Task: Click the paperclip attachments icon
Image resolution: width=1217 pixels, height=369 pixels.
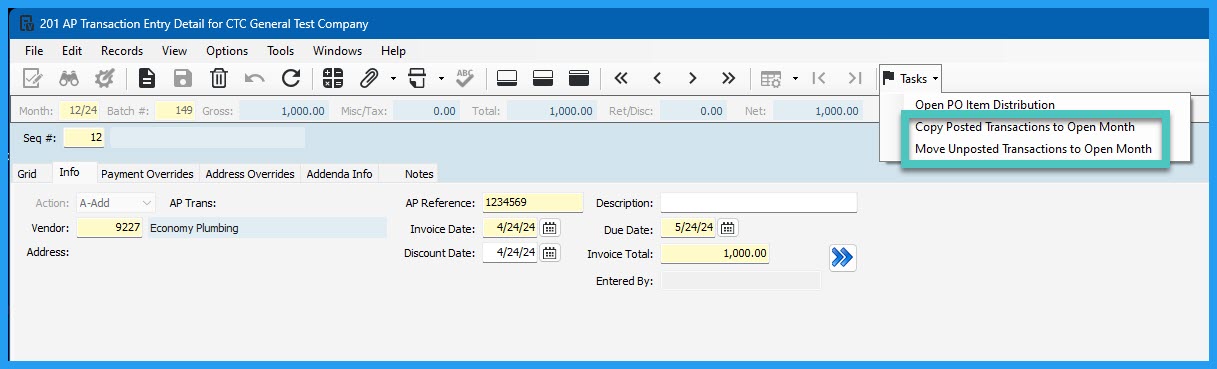Action: pyautogui.click(x=369, y=78)
